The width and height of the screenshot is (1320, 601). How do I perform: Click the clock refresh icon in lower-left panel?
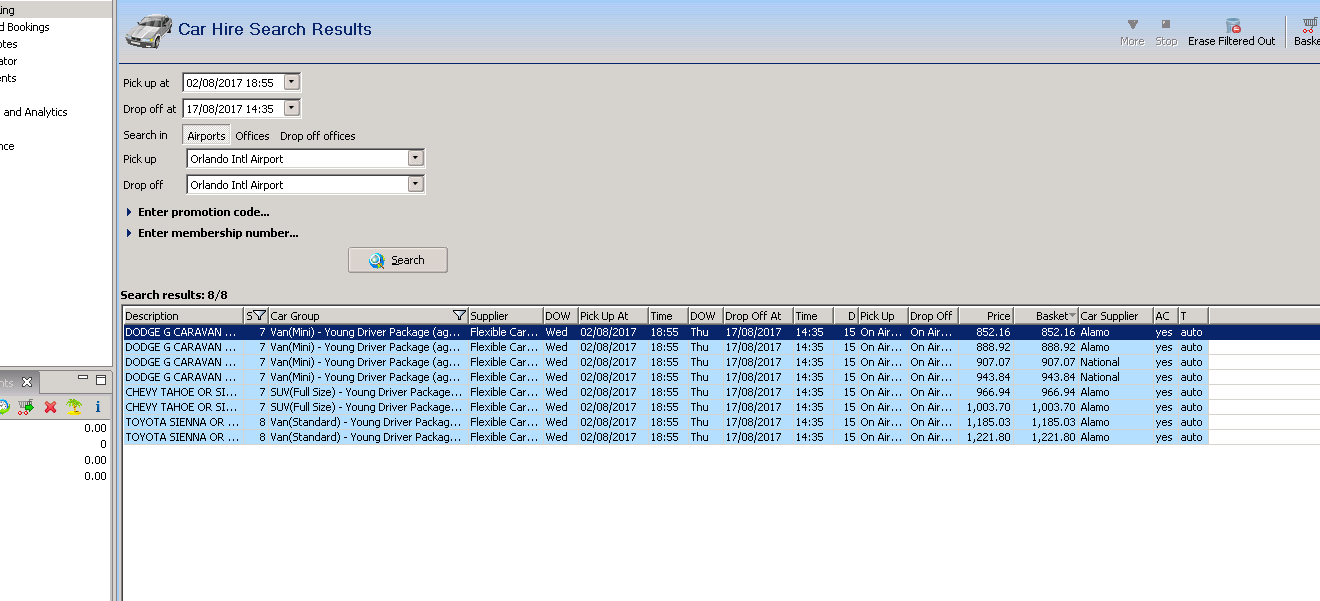[x=4, y=407]
